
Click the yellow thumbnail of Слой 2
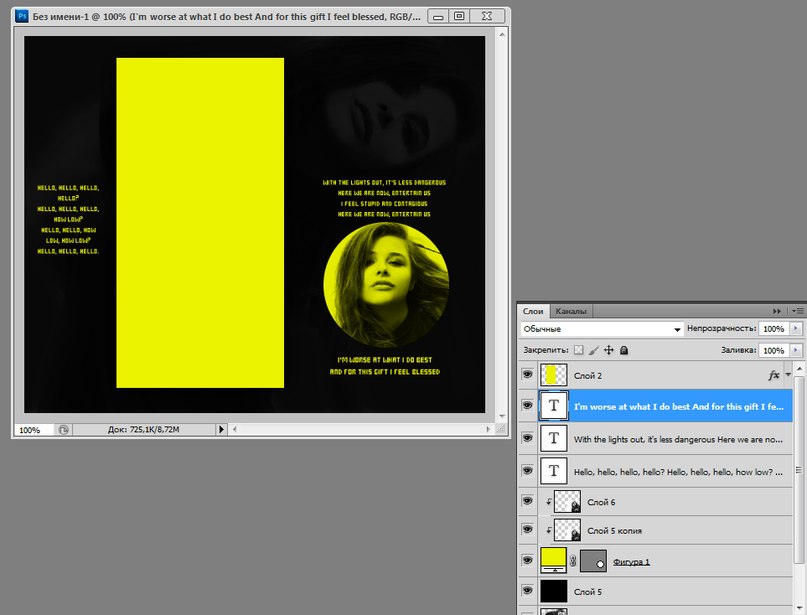[x=554, y=375]
